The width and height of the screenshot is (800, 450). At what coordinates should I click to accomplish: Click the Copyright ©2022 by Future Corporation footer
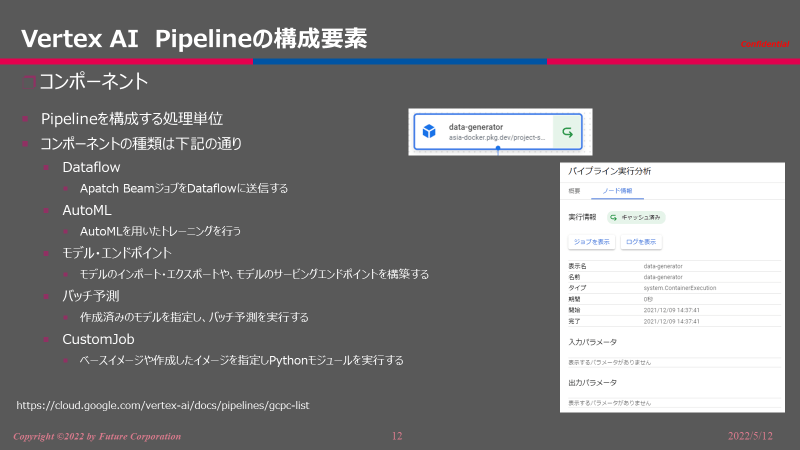coord(97,436)
